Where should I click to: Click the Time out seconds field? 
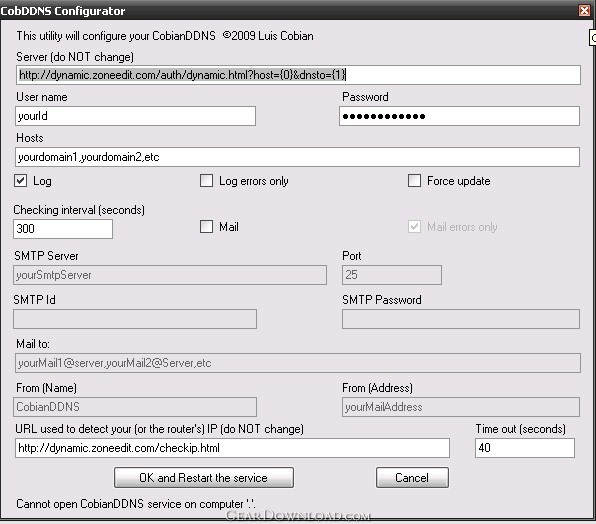pos(525,448)
